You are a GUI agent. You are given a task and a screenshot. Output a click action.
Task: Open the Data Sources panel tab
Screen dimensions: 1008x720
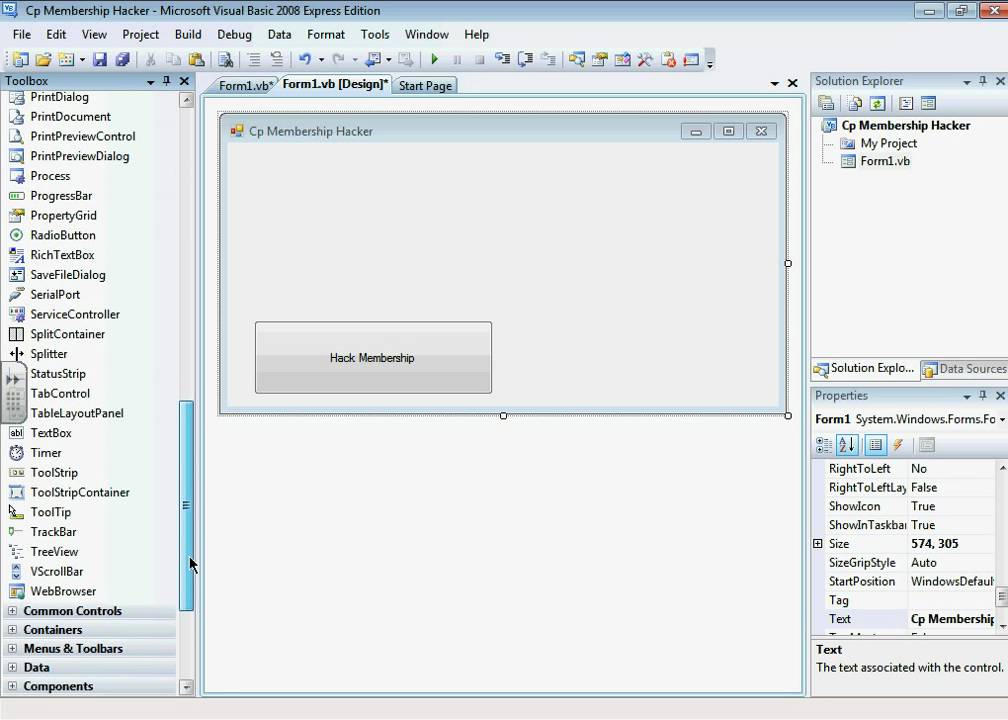(964, 369)
